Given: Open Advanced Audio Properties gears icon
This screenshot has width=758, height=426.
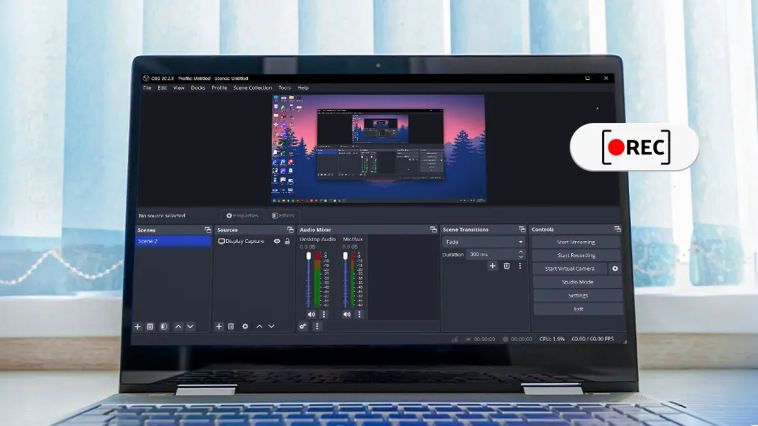Looking at the screenshot, I should [303, 326].
